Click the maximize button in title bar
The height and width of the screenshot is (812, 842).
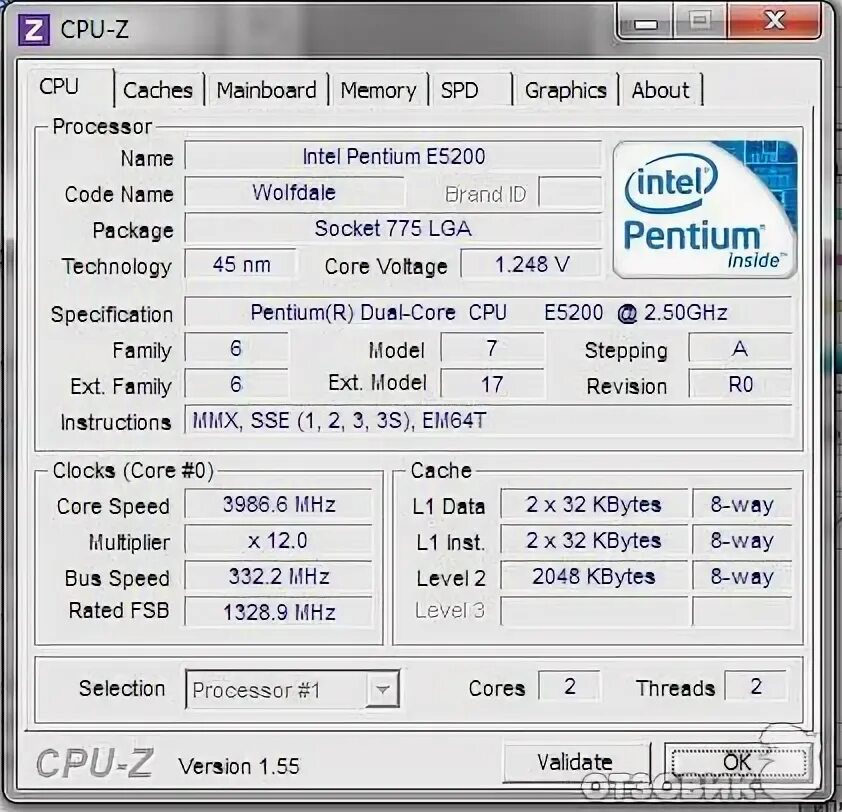coord(700,21)
